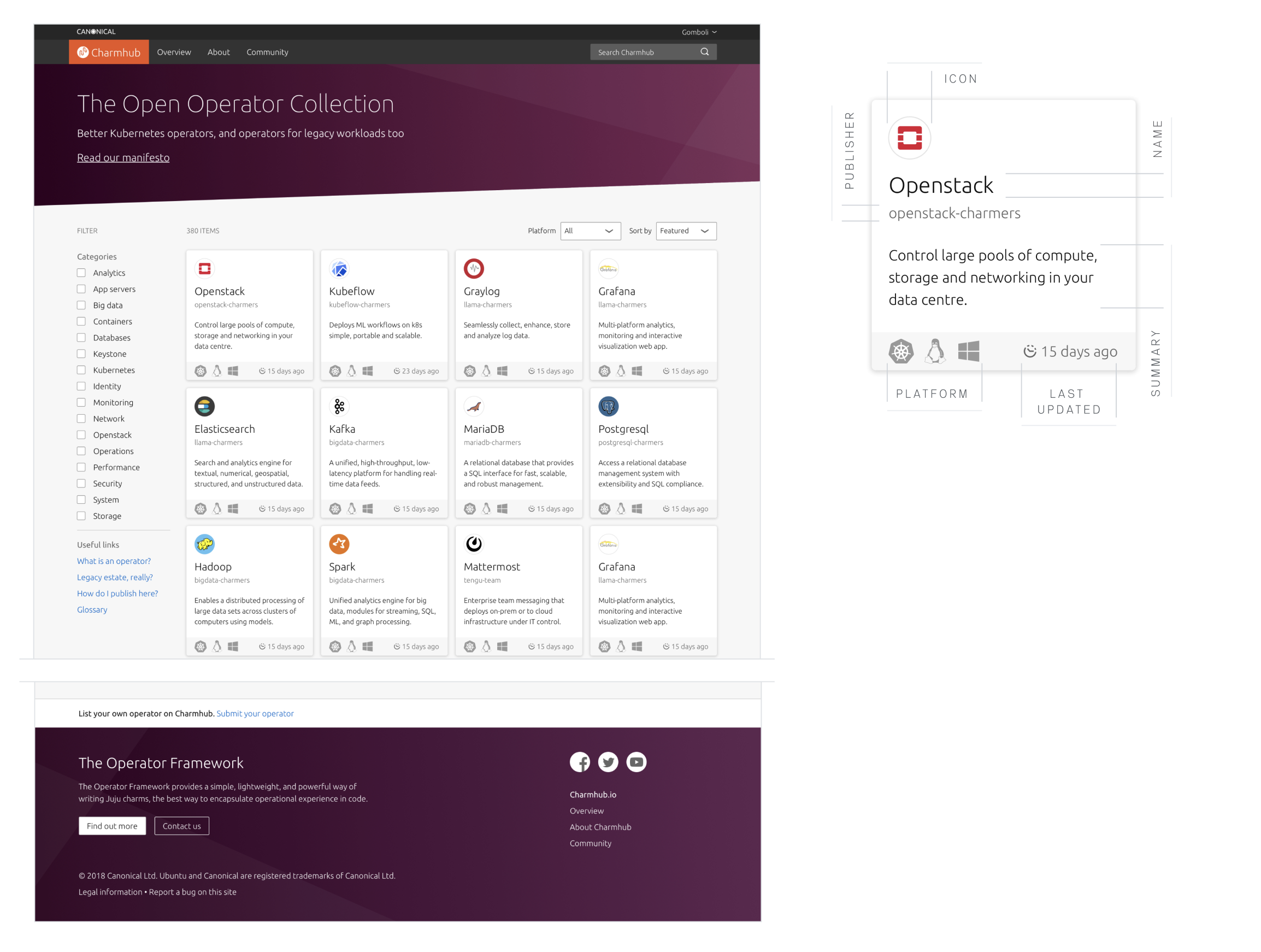This screenshot has height=952, width=1261.
Task: Click the Contact us button
Action: 182,826
